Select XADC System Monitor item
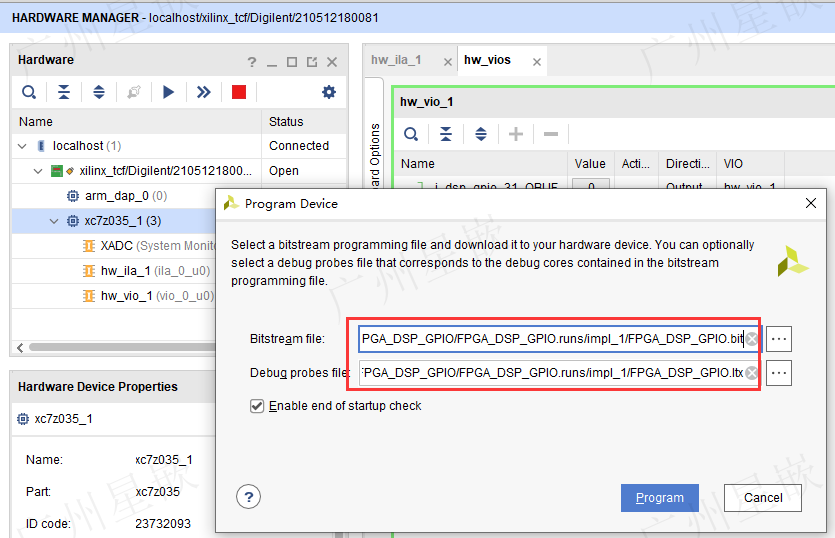Image resolution: width=835 pixels, height=538 pixels. coord(149,246)
